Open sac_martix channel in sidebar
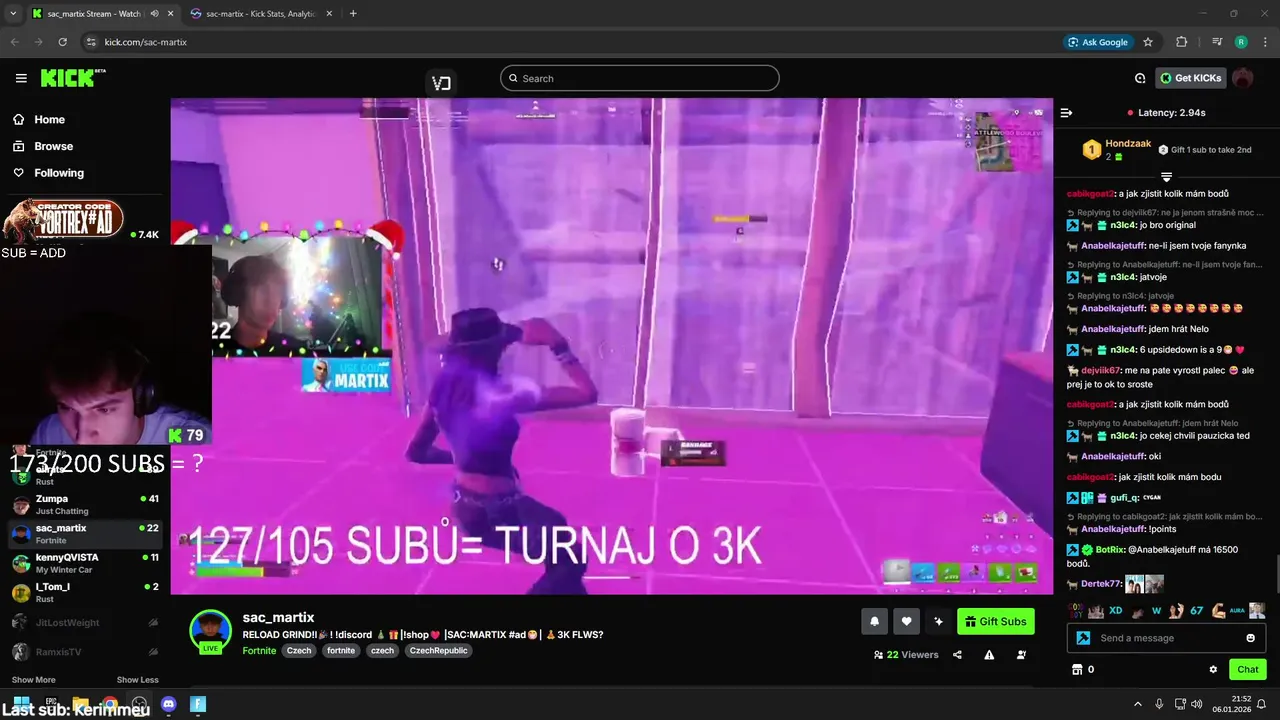 pyautogui.click(x=84, y=534)
